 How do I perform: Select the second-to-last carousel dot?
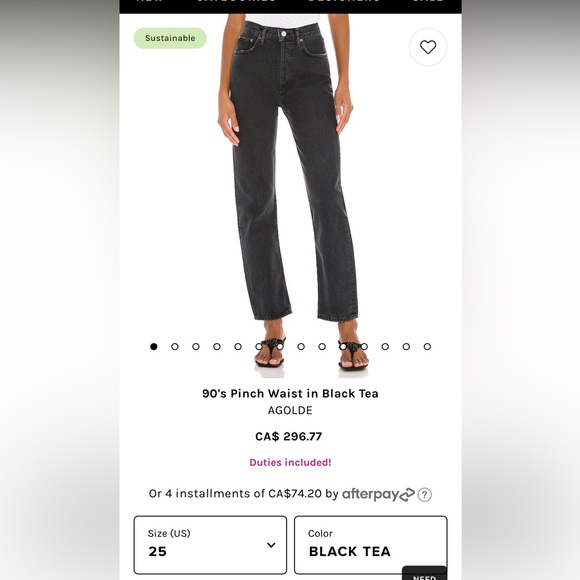click(406, 347)
